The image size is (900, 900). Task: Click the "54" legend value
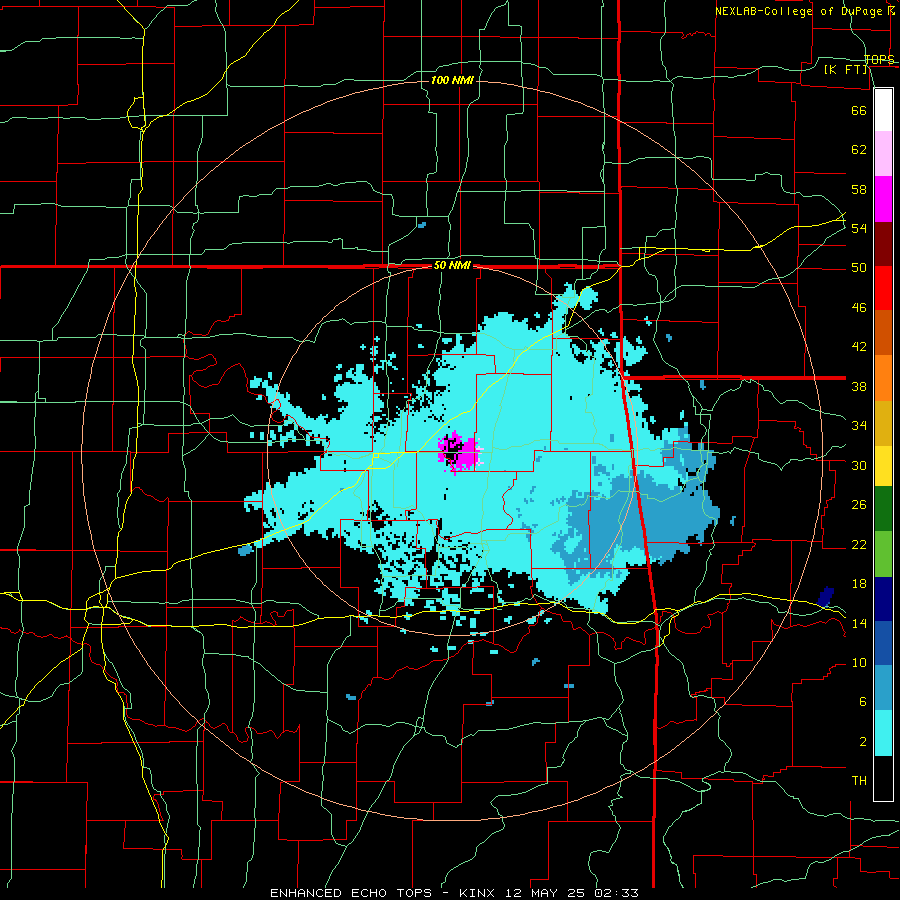coord(859,228)
